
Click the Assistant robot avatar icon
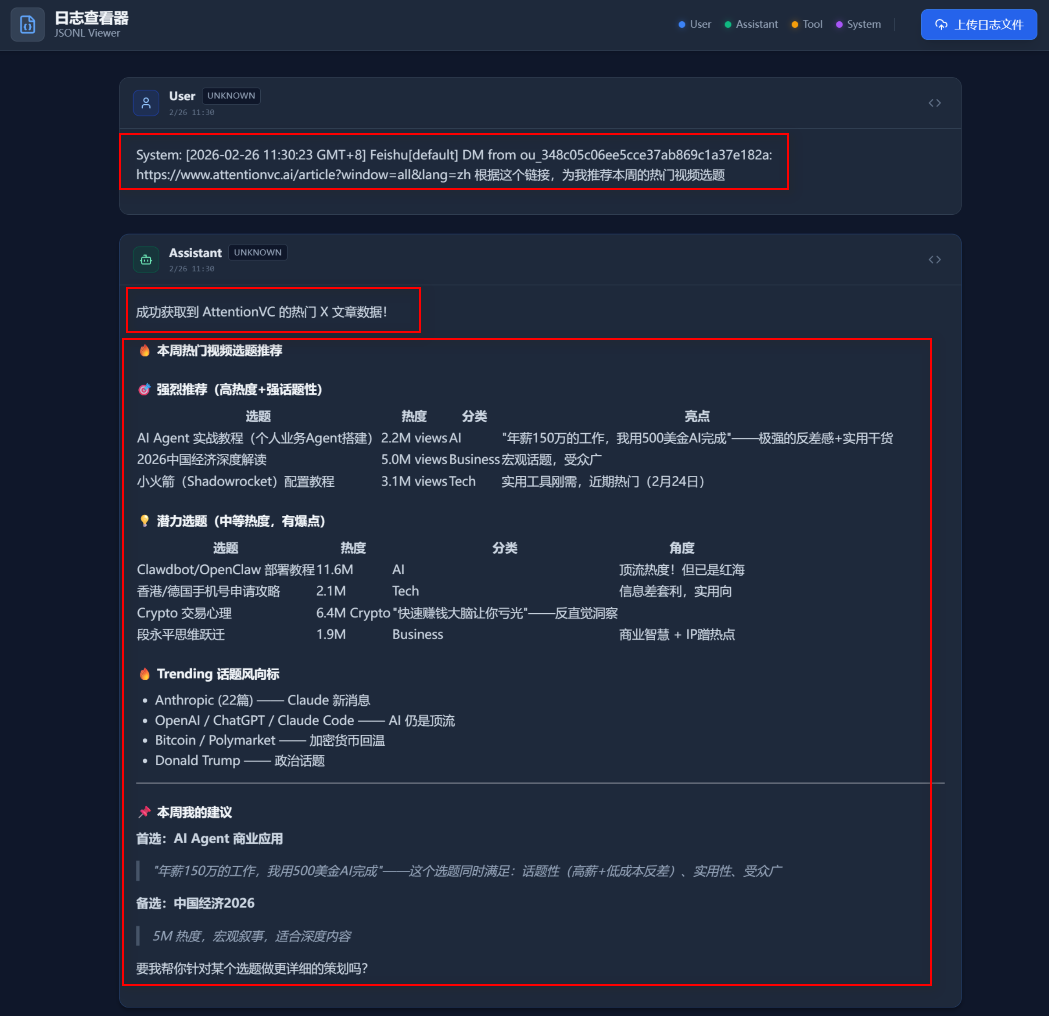tap(146, 260)
